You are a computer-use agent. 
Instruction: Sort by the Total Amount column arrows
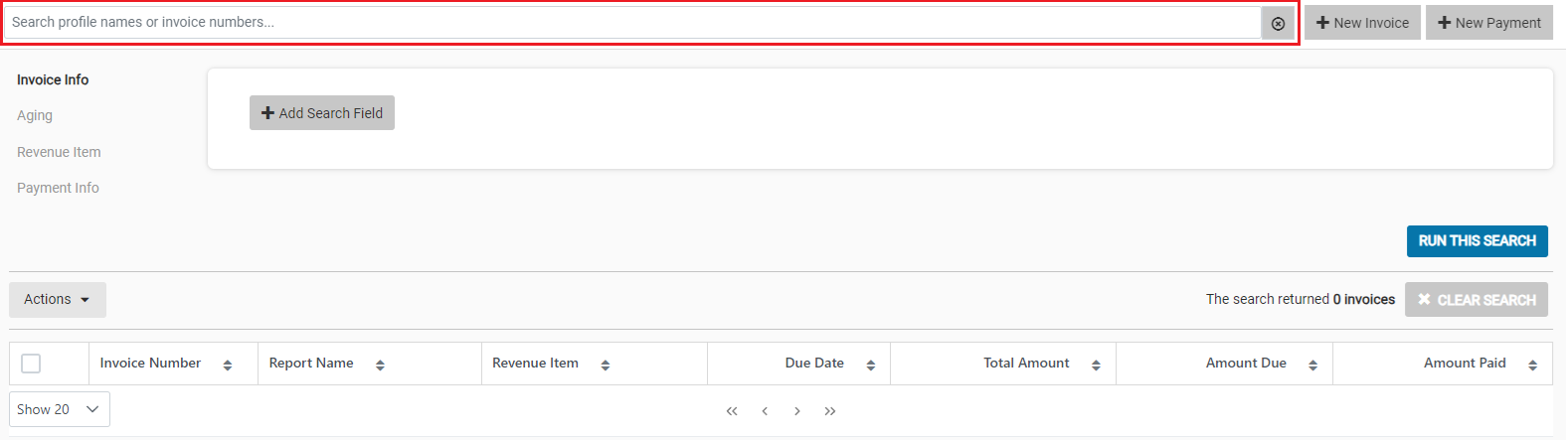pos(1097,366)
